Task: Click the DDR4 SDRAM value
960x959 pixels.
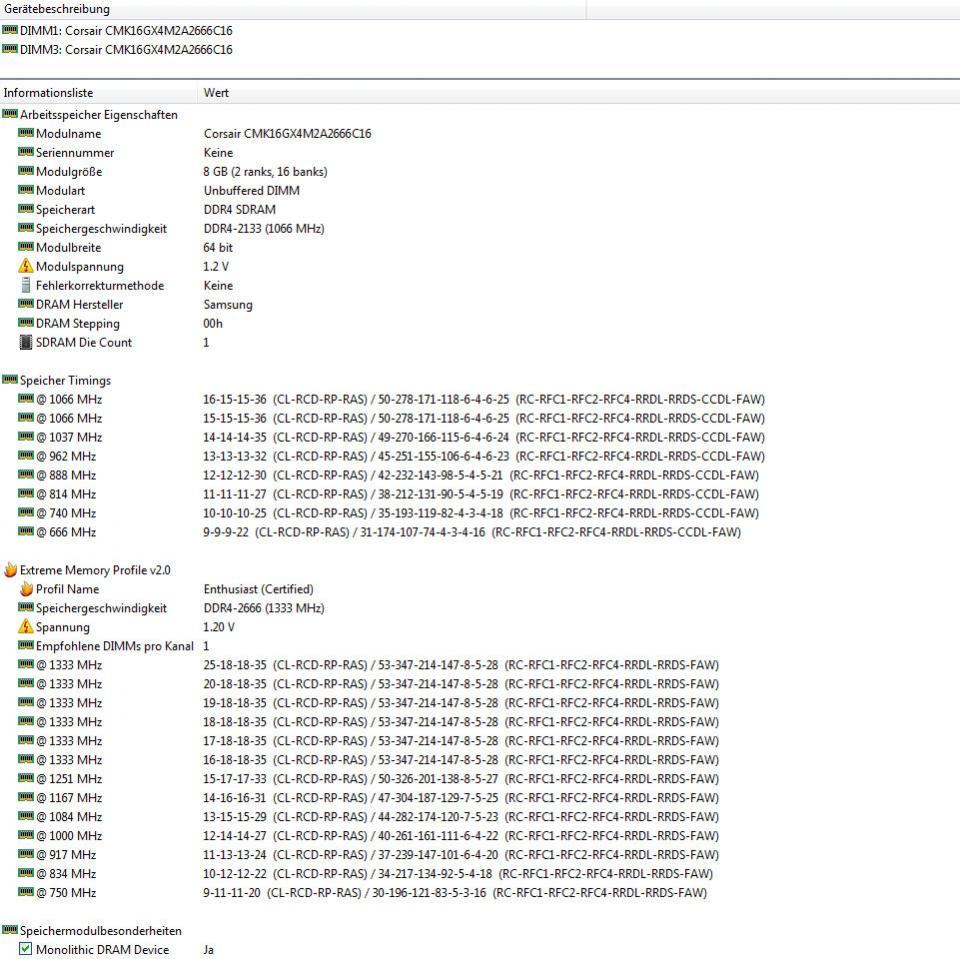Action: pyautogui.click(x=239, y=209)
